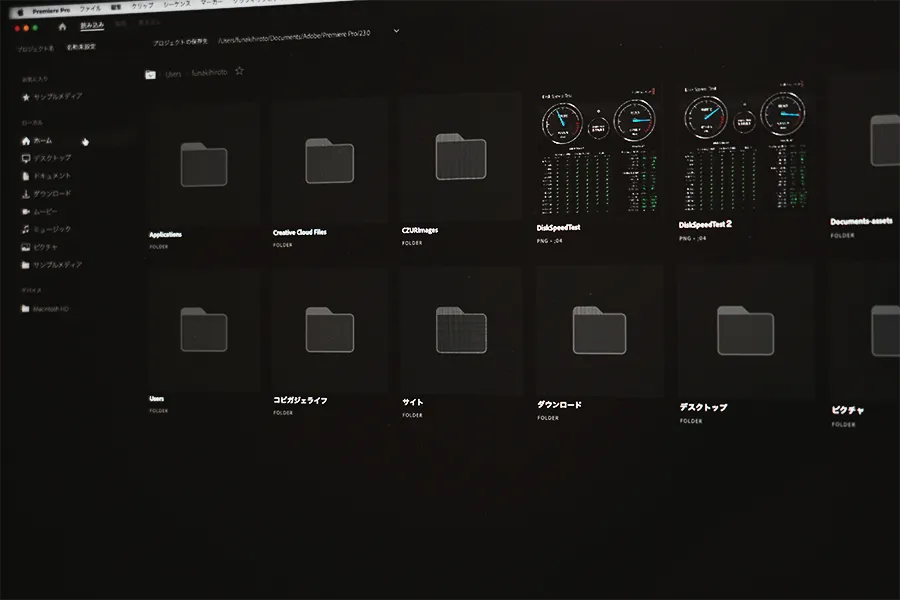The width and height of the screenshot is (900, 600).
Task: Switch to the 読み込み tab
Action: pos(92,25)
